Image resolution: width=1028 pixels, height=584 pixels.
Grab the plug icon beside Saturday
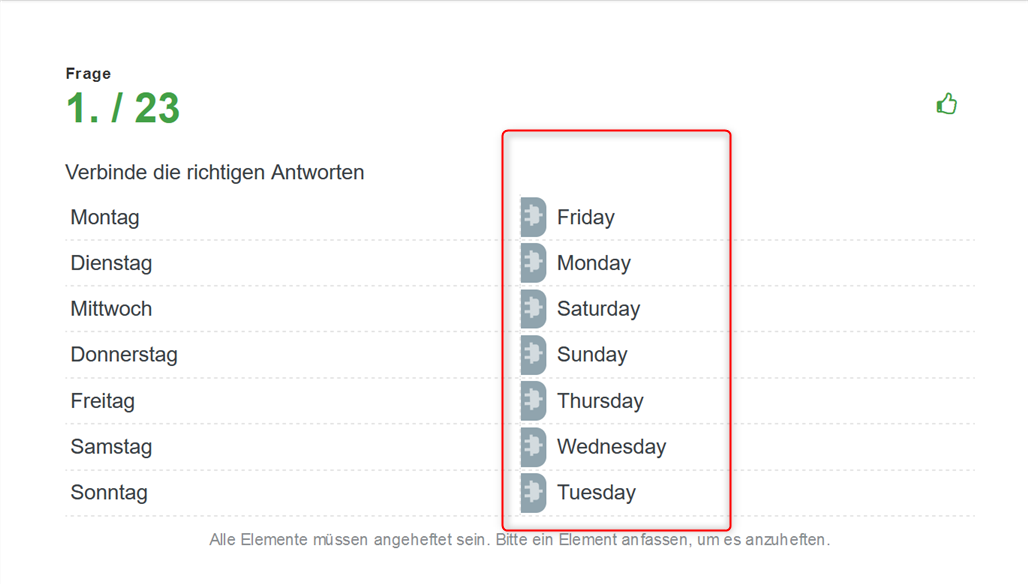533,309
